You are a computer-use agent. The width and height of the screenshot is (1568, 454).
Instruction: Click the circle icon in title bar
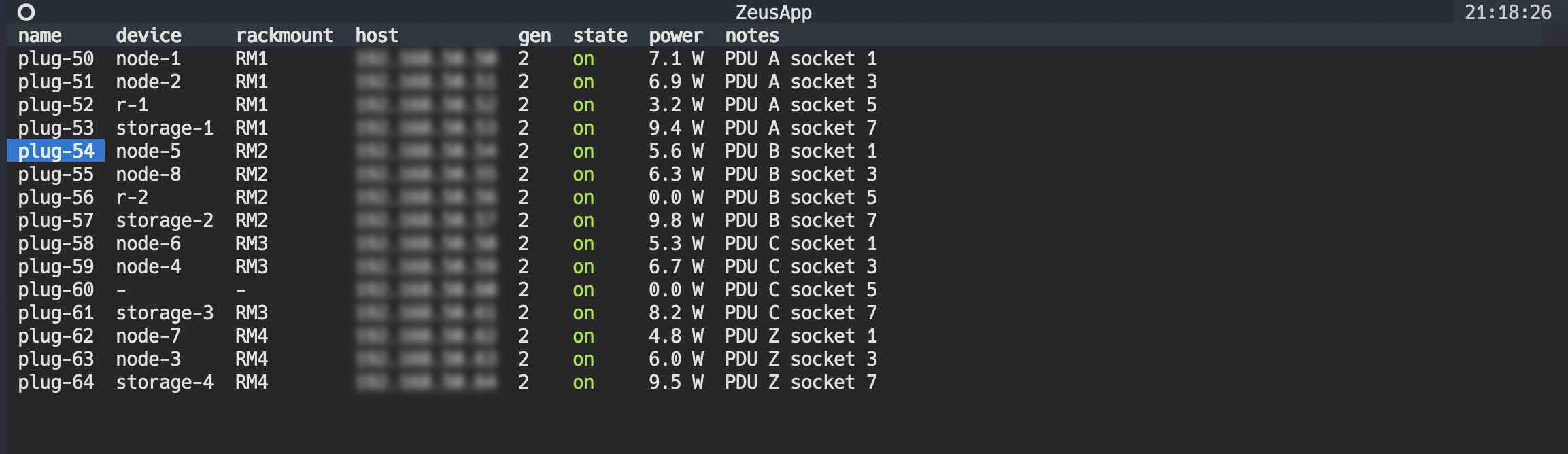(26, 12)
